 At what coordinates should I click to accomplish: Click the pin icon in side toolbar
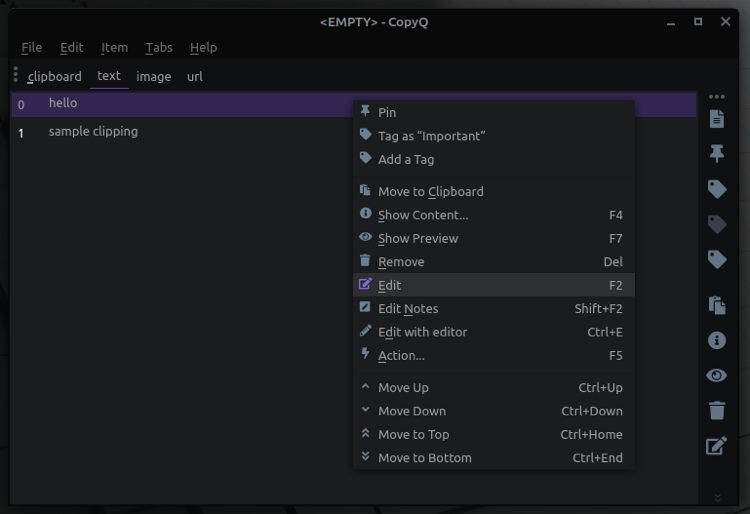[717, 153]
